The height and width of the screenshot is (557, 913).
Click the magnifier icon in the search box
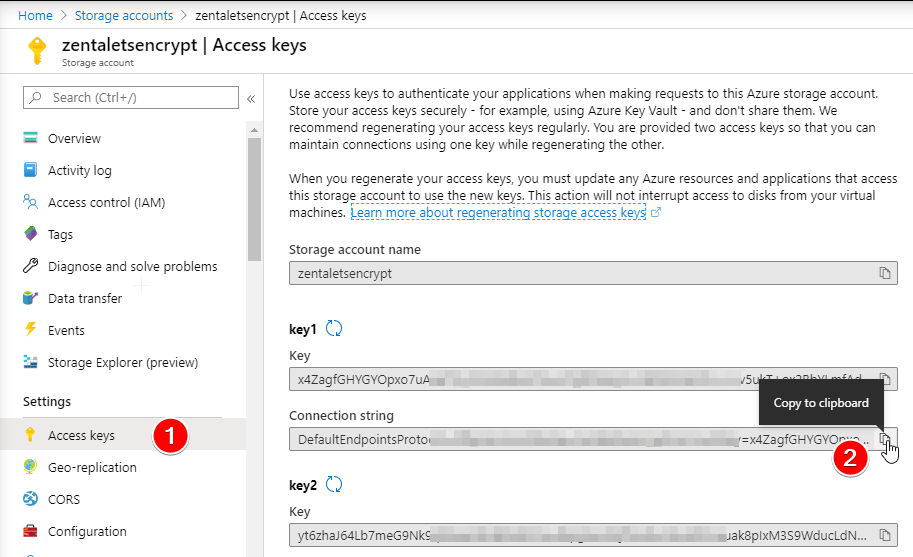[36, 97]
